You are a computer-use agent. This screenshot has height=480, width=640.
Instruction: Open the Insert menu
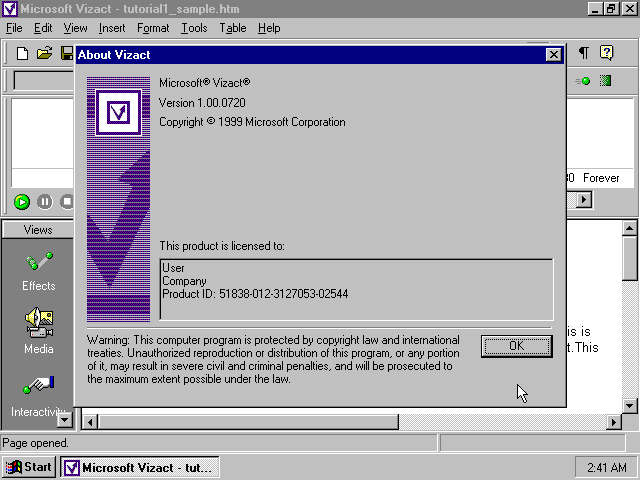click(112, 28)
